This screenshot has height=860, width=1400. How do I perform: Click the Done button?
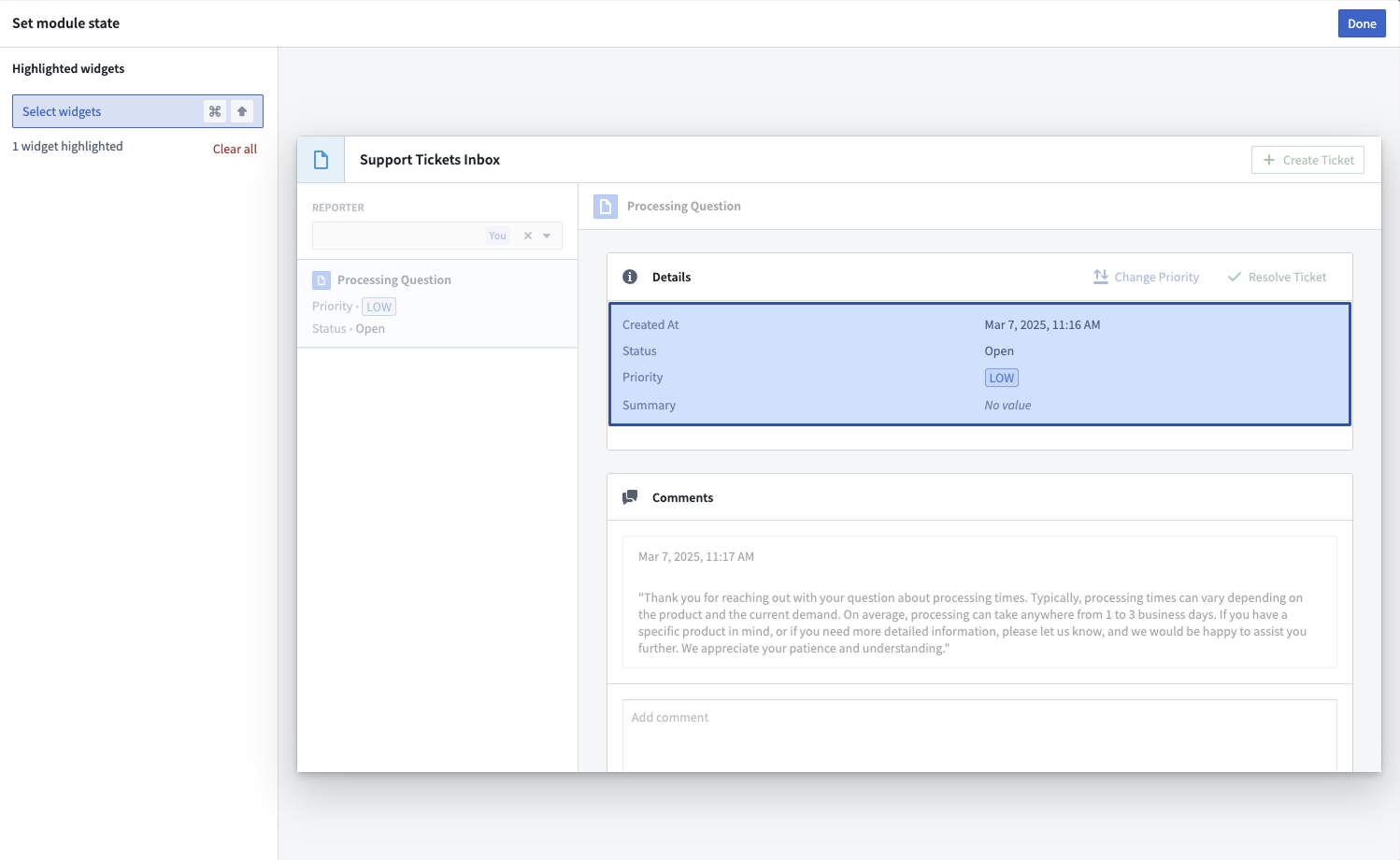(1361, 23)
